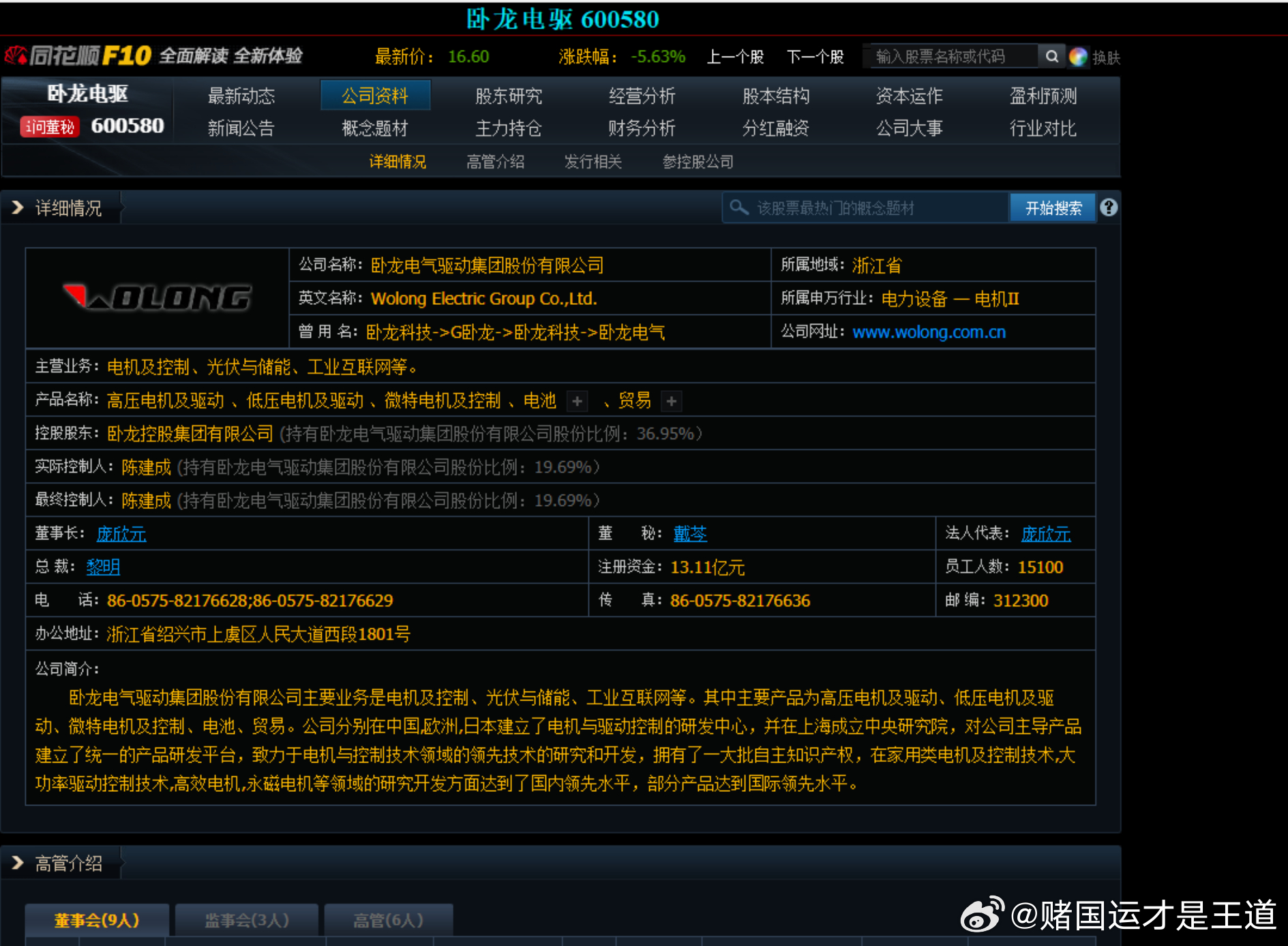Open the 最新动态 menu tab
Screen dimensions: 1288x946
click(x=241, y=96)
